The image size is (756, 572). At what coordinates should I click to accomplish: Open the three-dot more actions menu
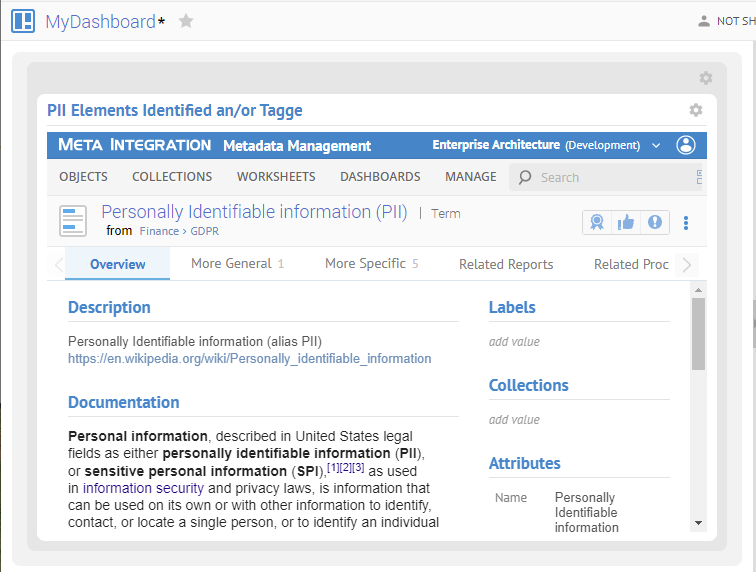coord(686,222)
